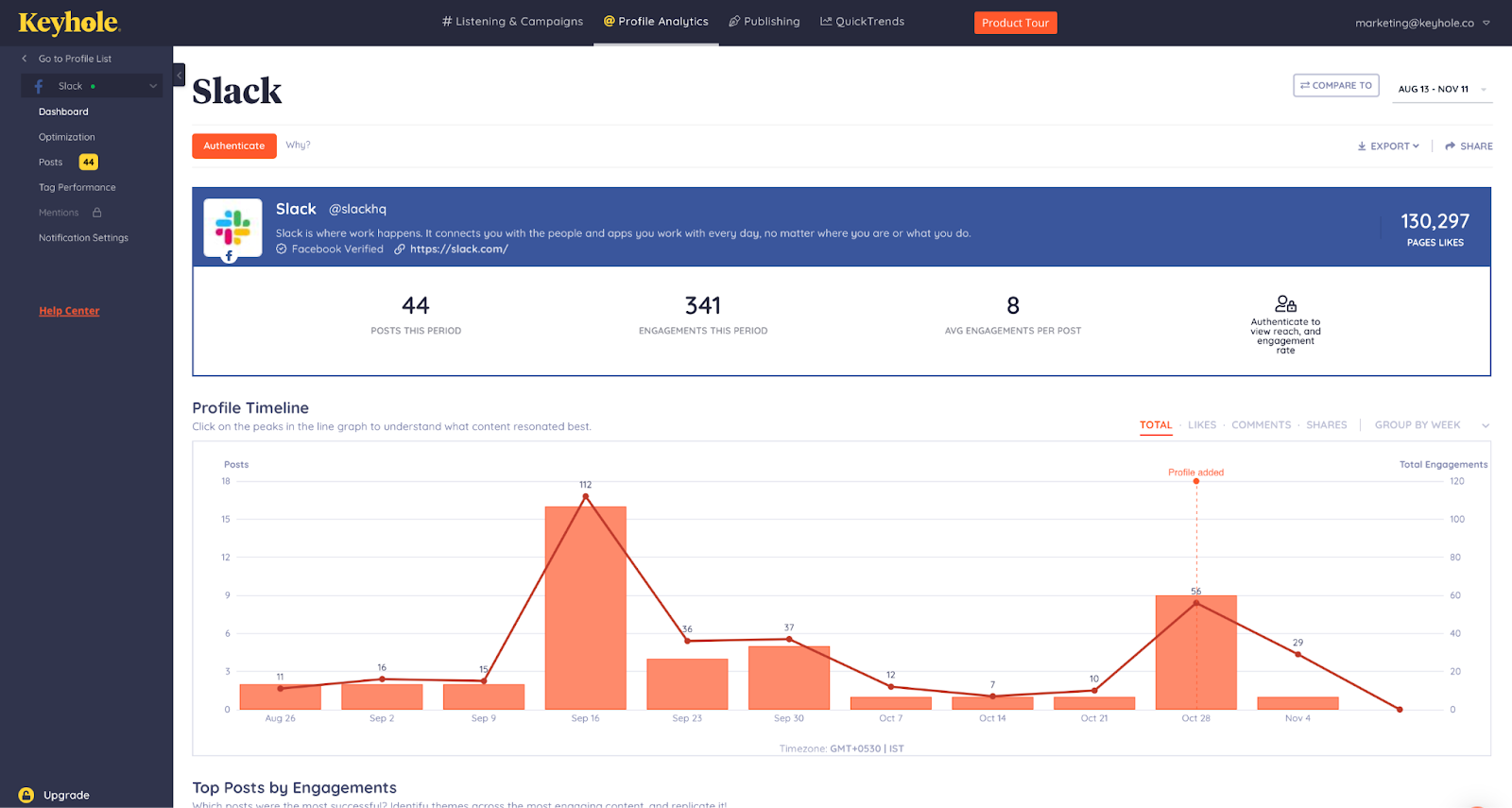Click the Oct 28 bar in timeline
Viewport: 1512px width, 808px height.
[x=1196, y=652]
